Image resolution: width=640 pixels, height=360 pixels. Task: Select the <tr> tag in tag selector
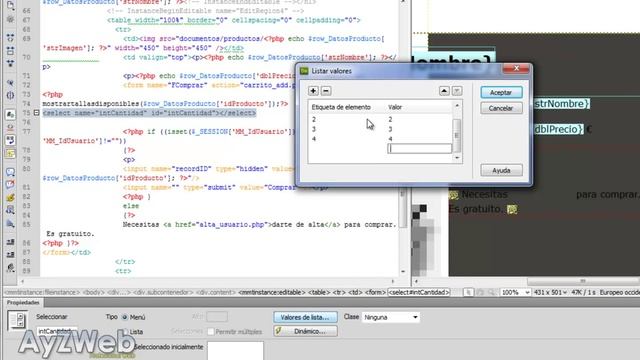point(340,292)
